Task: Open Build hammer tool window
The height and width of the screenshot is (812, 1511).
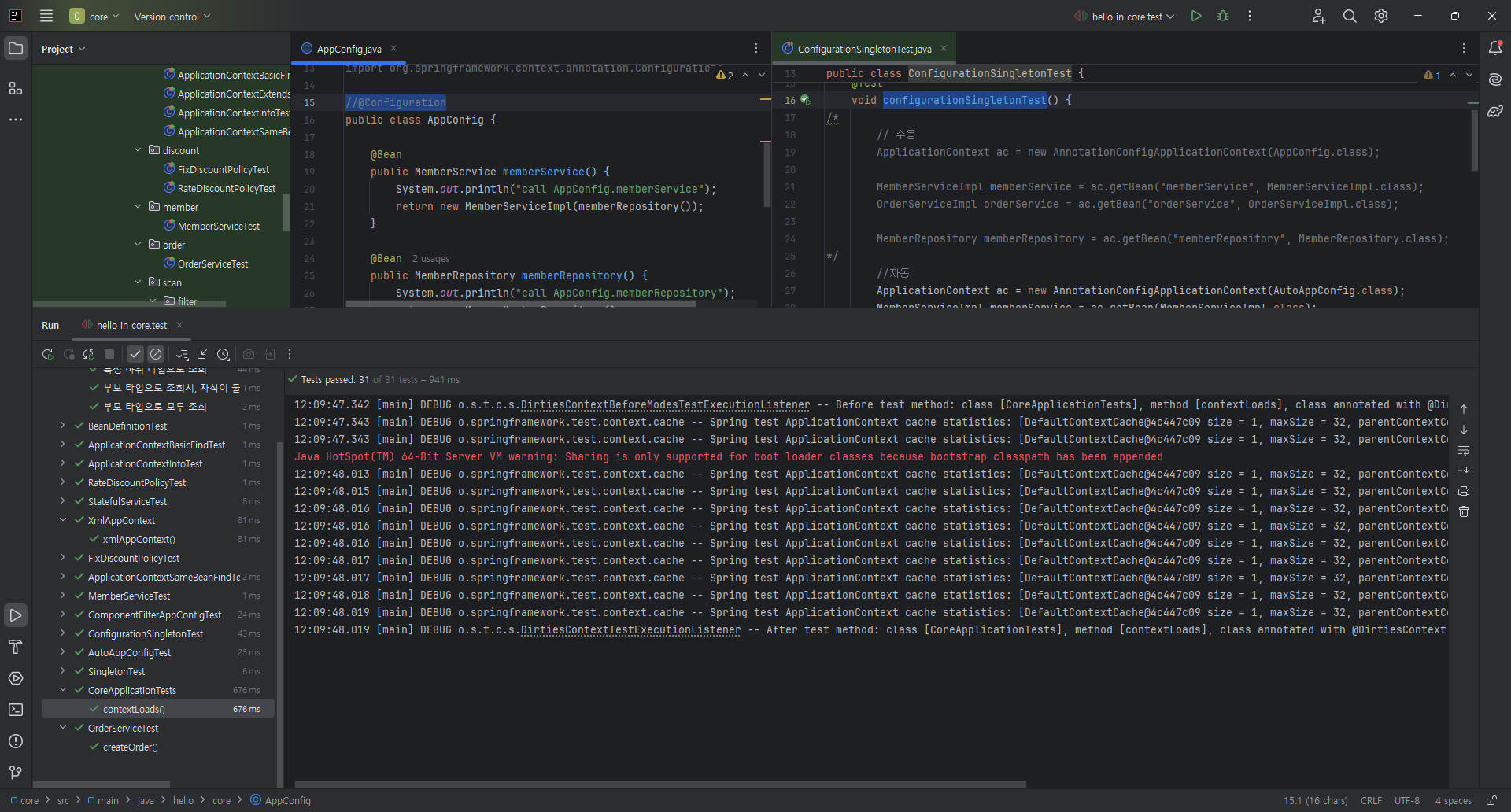Action: 16,647
